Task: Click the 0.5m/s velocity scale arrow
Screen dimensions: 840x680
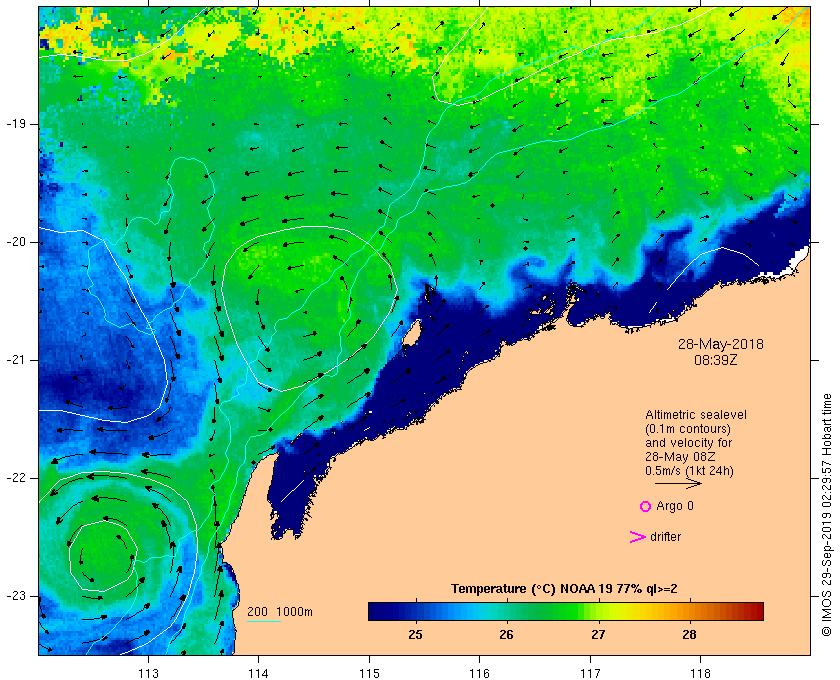Action: (678, 484)
